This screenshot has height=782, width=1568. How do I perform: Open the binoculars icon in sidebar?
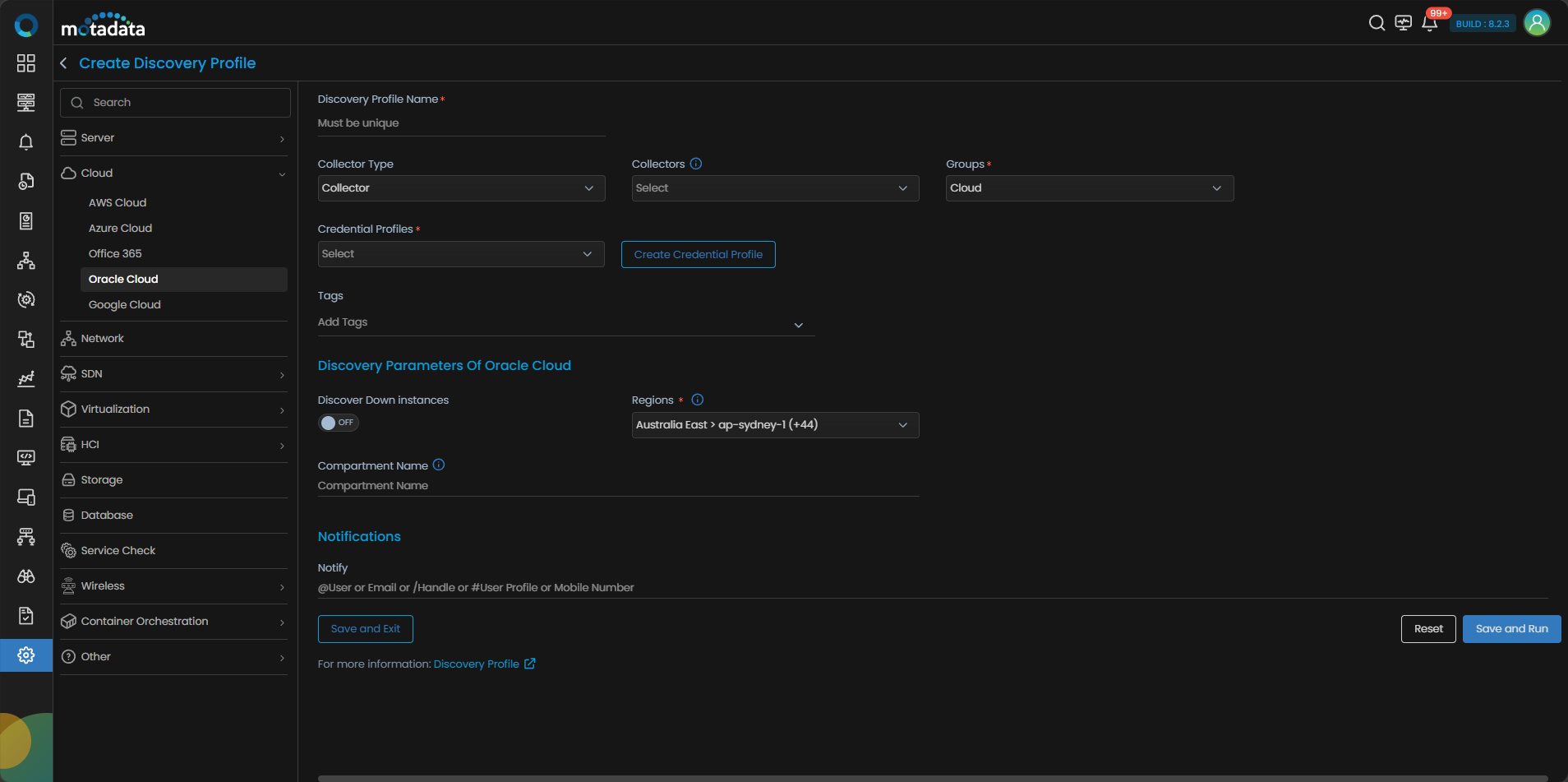[26, 576]
